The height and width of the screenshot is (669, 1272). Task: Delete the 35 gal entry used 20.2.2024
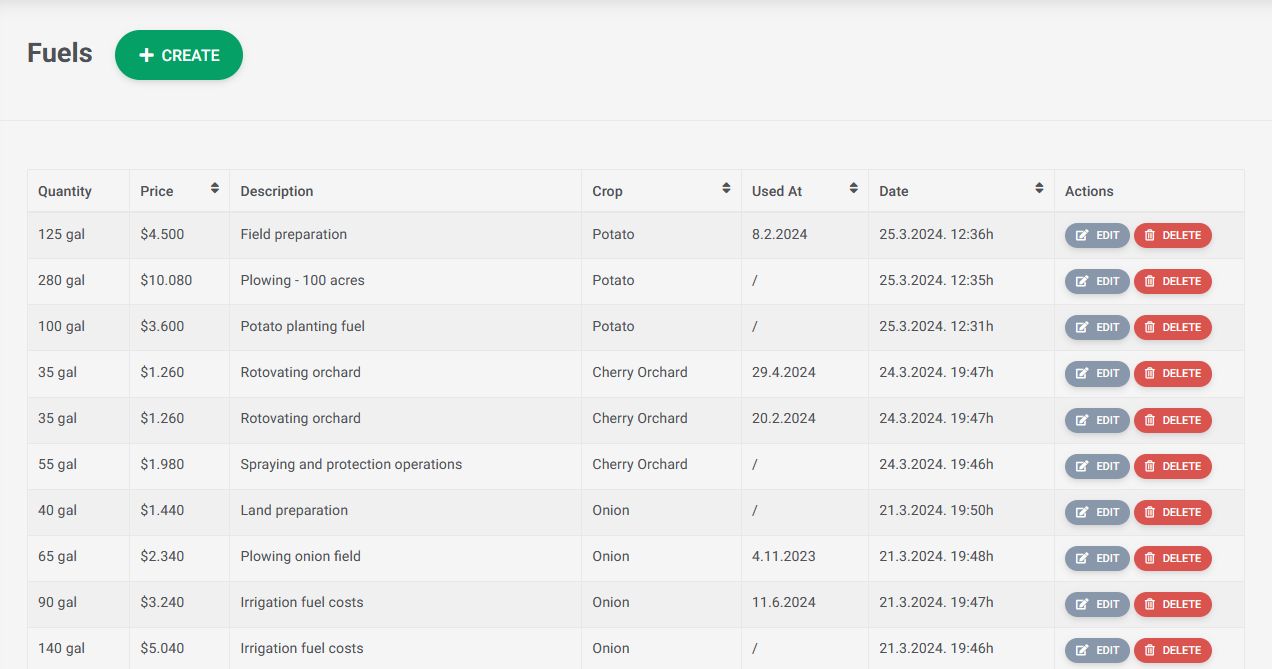click(1172, 420)
